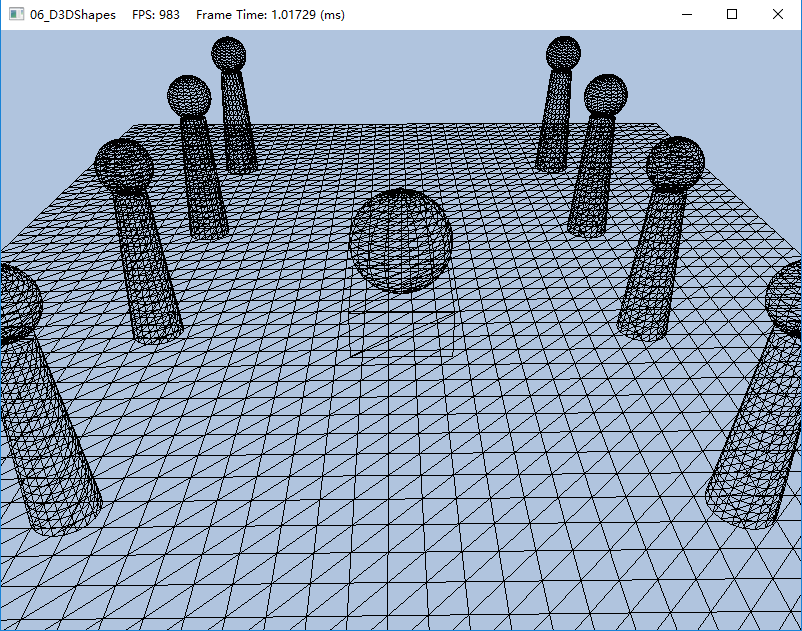The image size is (802, 631).
Task: Close the 06_D3DShapes window
Action: pyautogui.click(x=777, y=14)
